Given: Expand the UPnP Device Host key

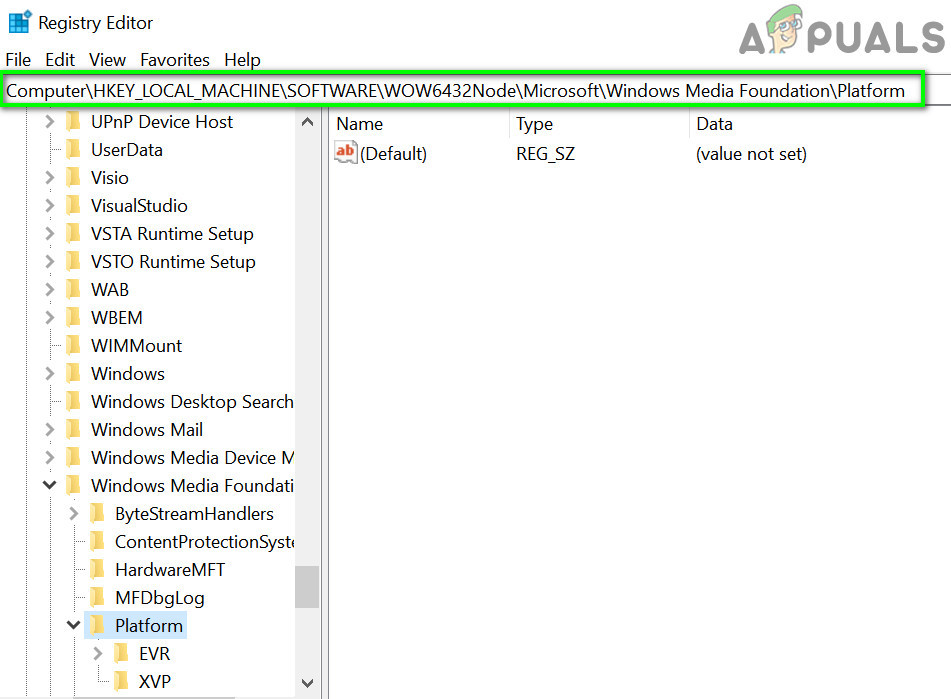Looking at the screenshot, I should click(x=50, y=122).
